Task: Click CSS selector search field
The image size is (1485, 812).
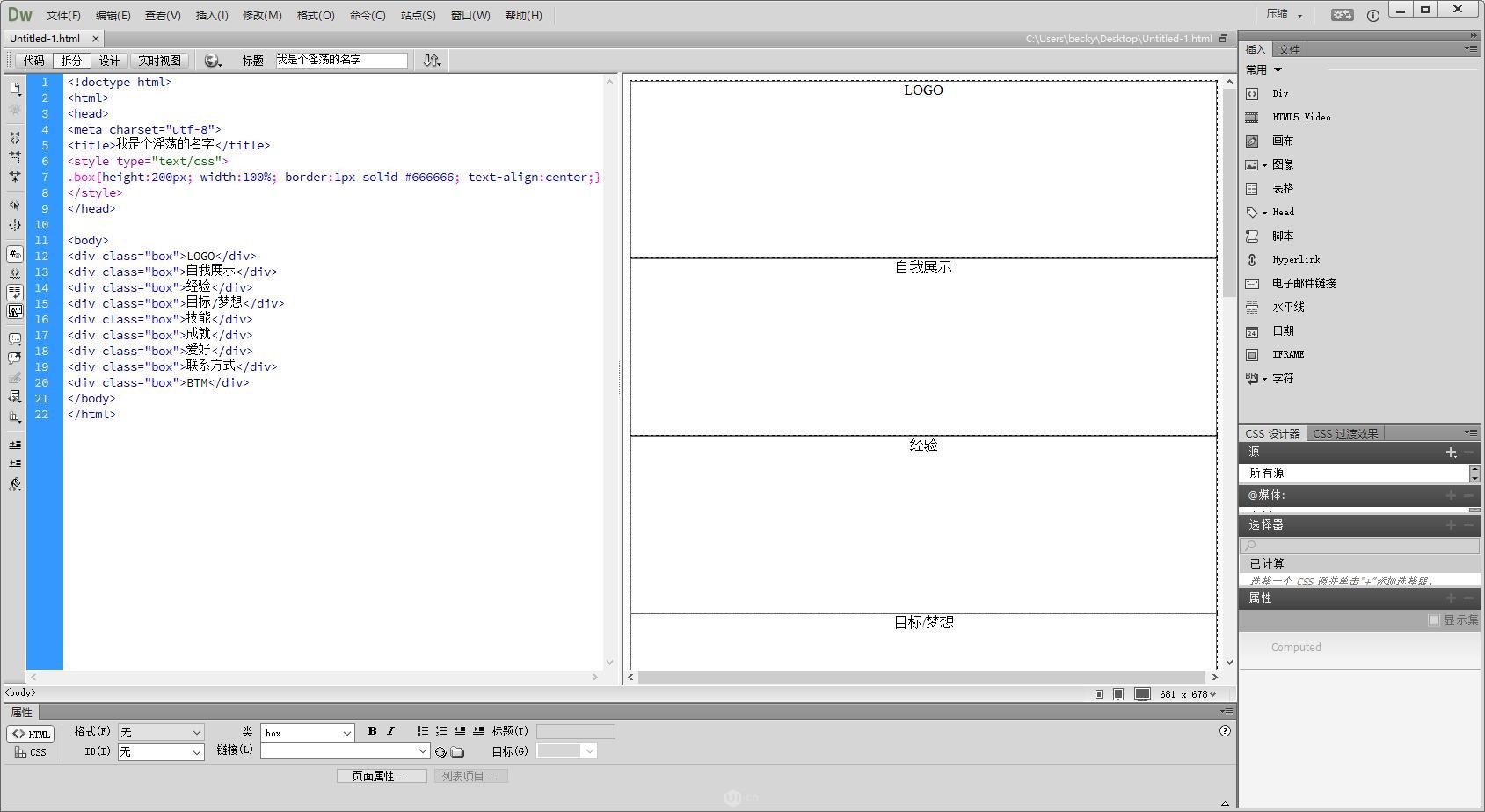Action: [1359, 546]
